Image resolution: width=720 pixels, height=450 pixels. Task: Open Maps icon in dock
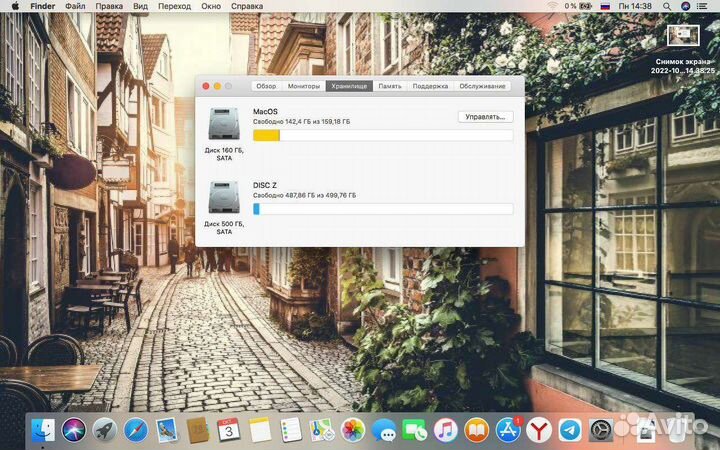tap(322, 430)
